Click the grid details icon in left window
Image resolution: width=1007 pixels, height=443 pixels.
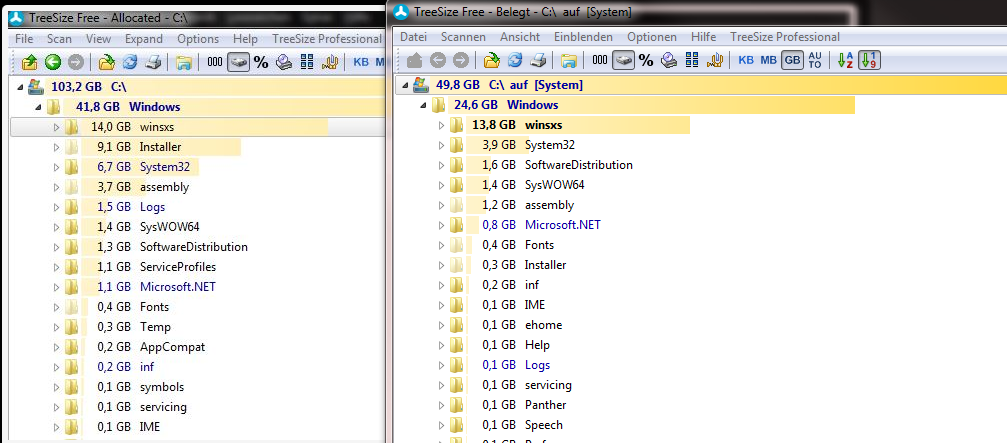pyautogui.click(x=306, y=62)
